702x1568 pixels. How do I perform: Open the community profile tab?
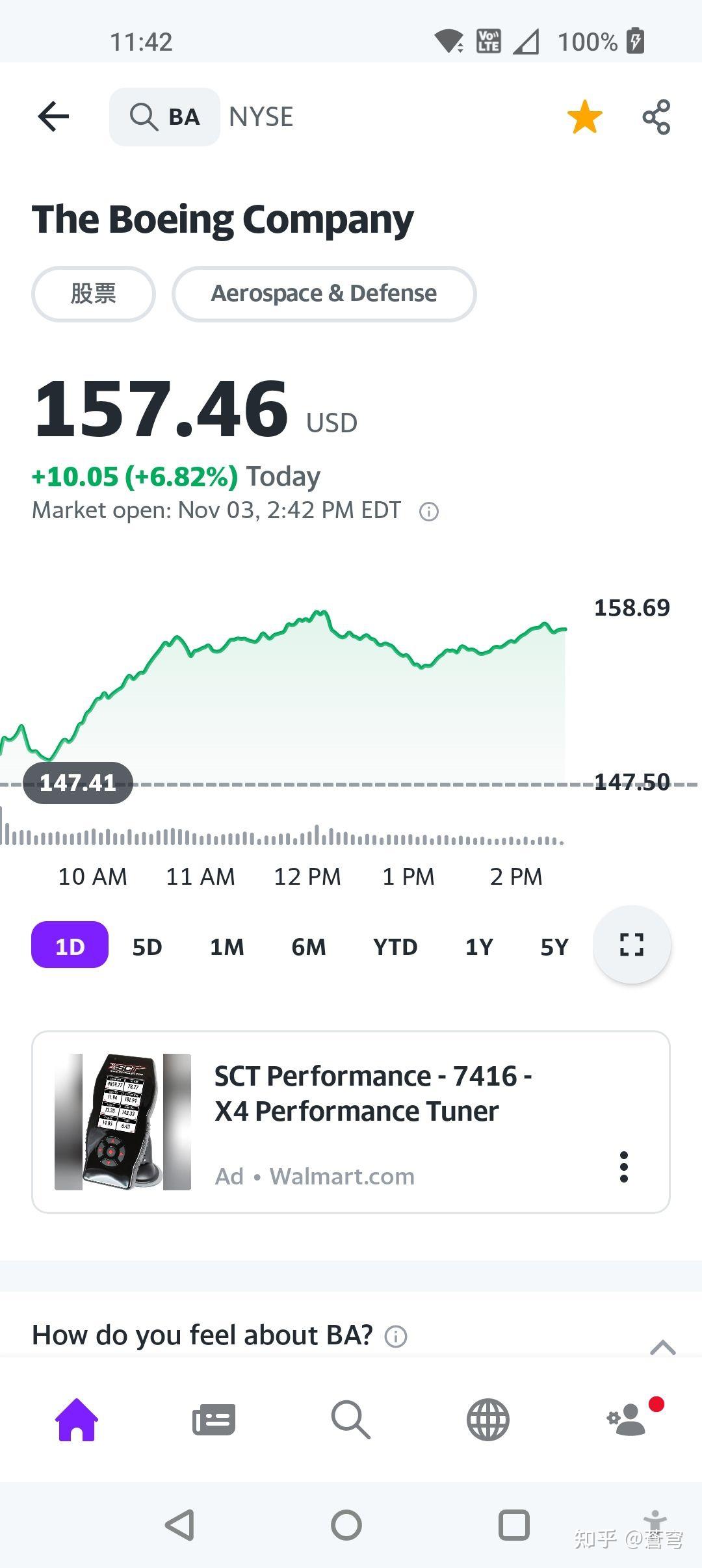pyautogui.click(x=627, y=1420)
